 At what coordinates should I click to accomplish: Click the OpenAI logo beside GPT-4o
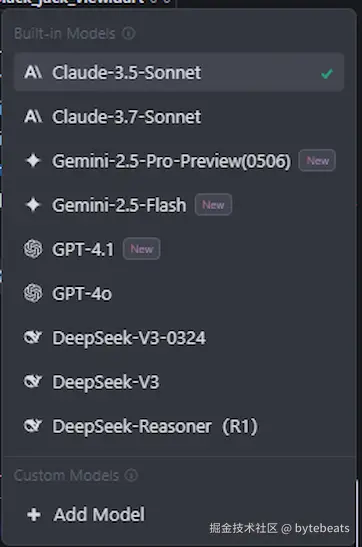pyautogui.click(x=33, y=293)
